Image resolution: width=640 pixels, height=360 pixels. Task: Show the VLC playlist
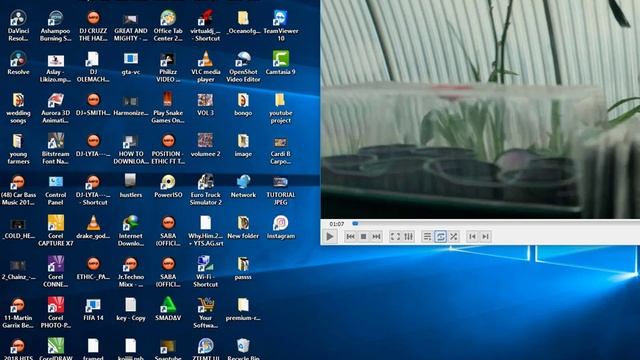pyautogui.click(x=427, y=236)
